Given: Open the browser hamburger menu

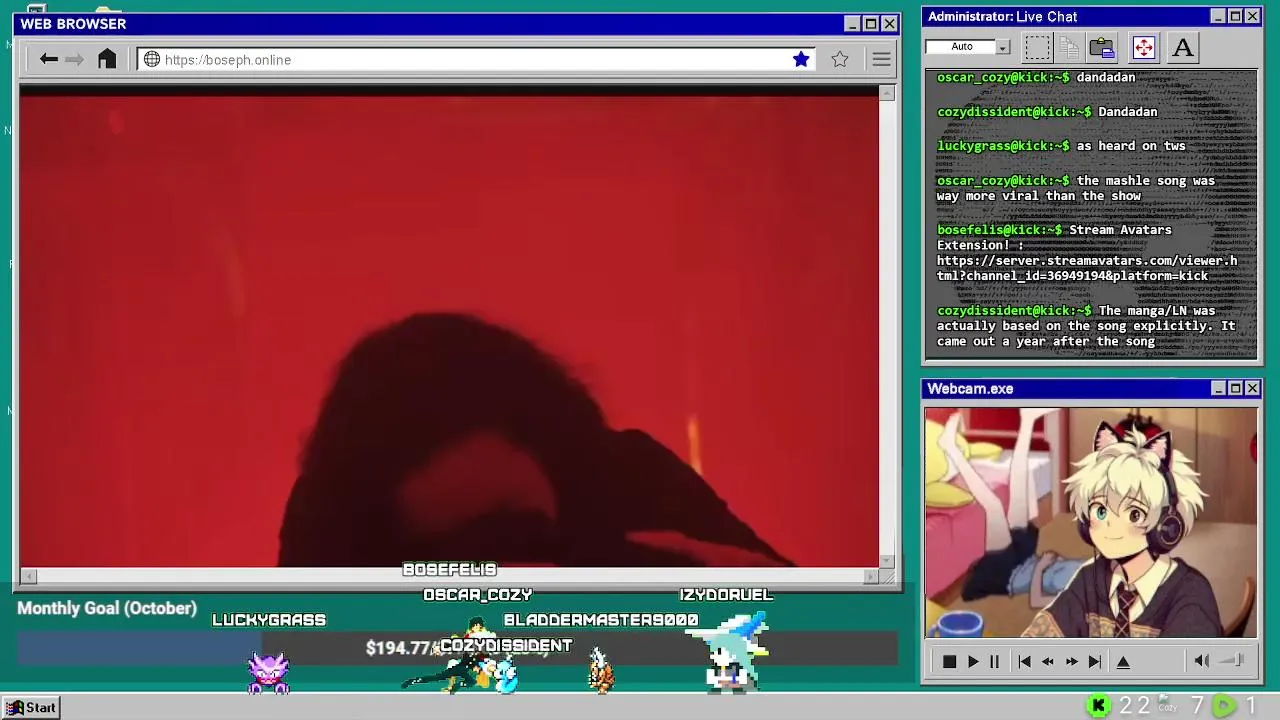Looking at the screenshot, I should (881, 60).
